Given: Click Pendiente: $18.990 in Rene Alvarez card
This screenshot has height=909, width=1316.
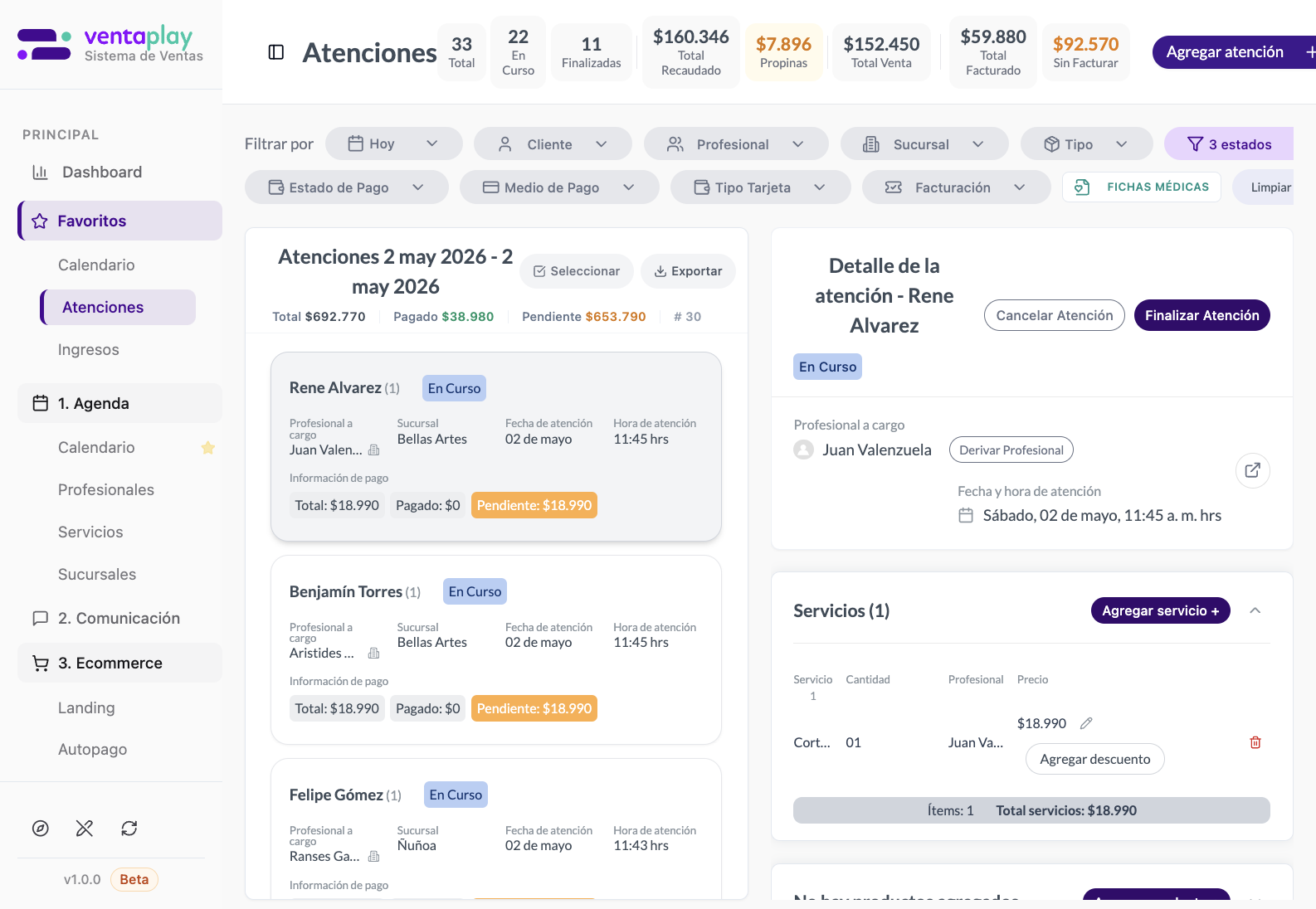Looking at the screenshot, I should [x=534, y=505].
